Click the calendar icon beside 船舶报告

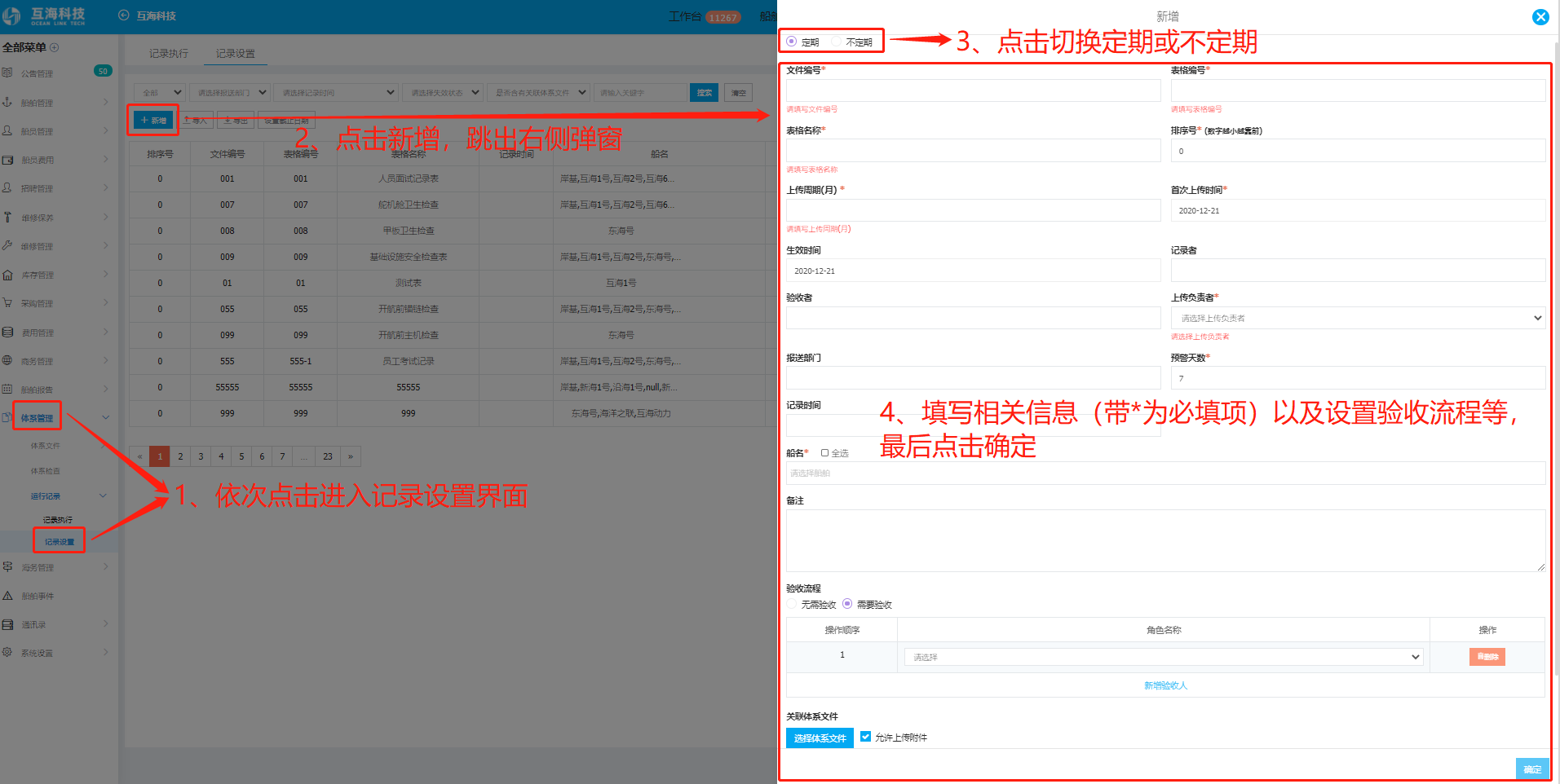[x=7, y=389]
